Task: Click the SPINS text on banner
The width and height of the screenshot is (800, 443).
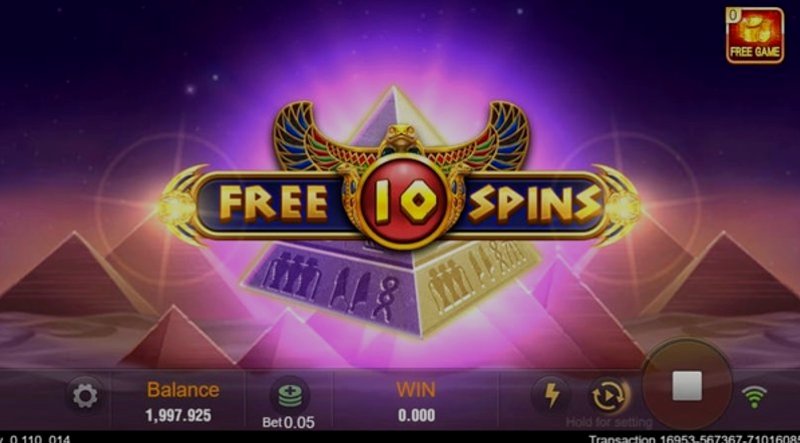Action: (535, 204)
